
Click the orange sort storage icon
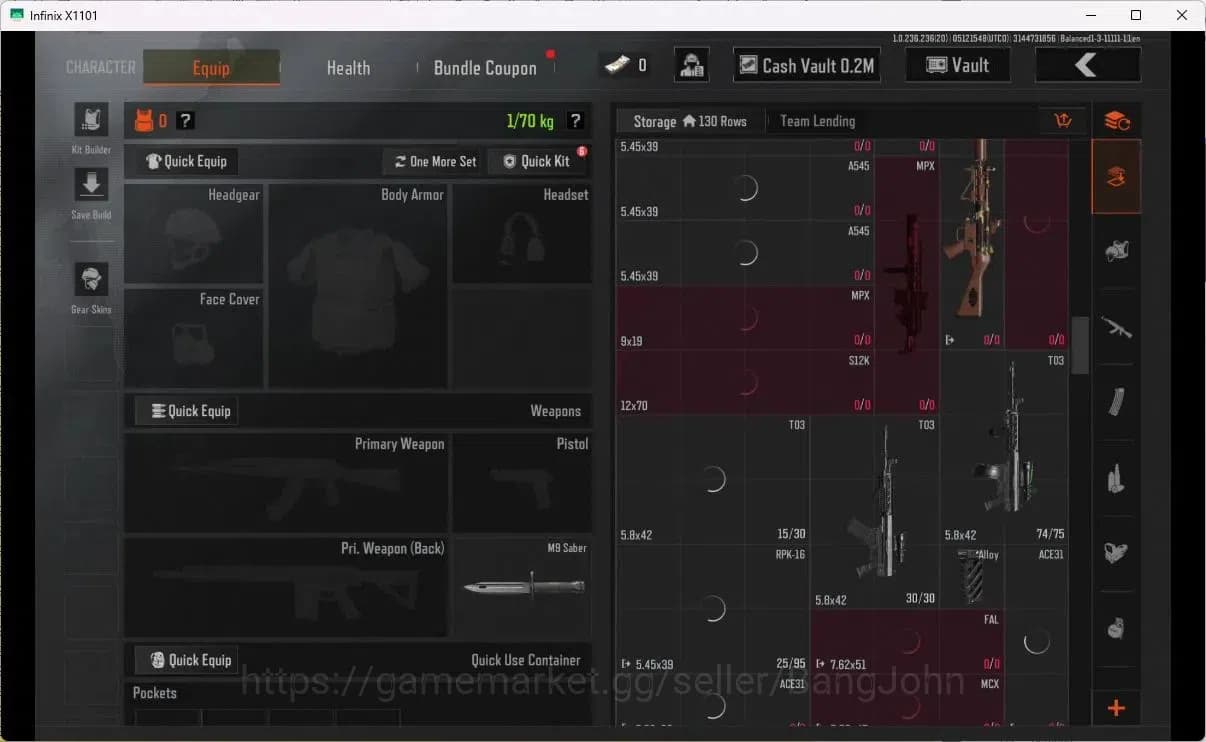click(1063, 121)
